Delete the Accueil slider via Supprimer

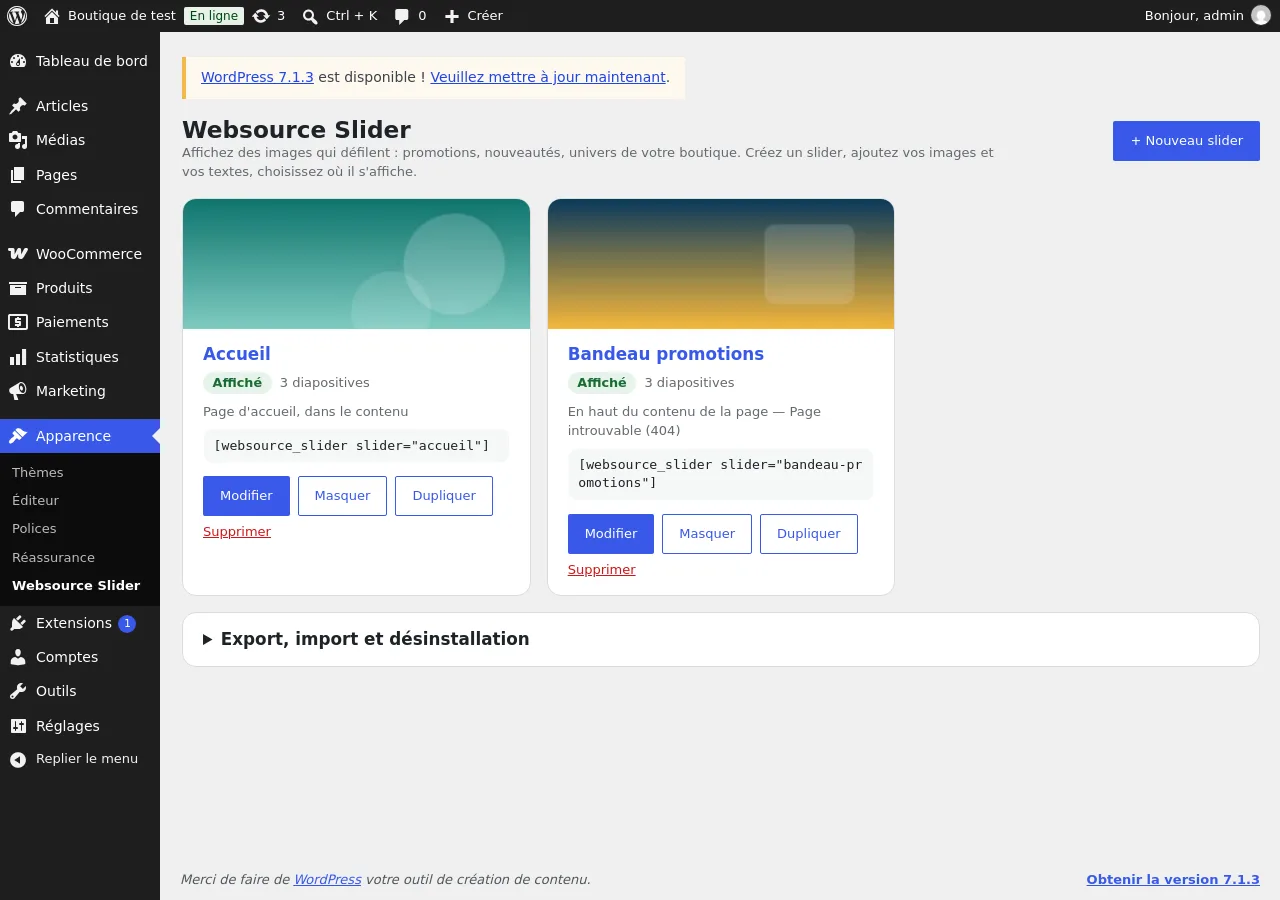pyautogui.click(x=237, y=532)
